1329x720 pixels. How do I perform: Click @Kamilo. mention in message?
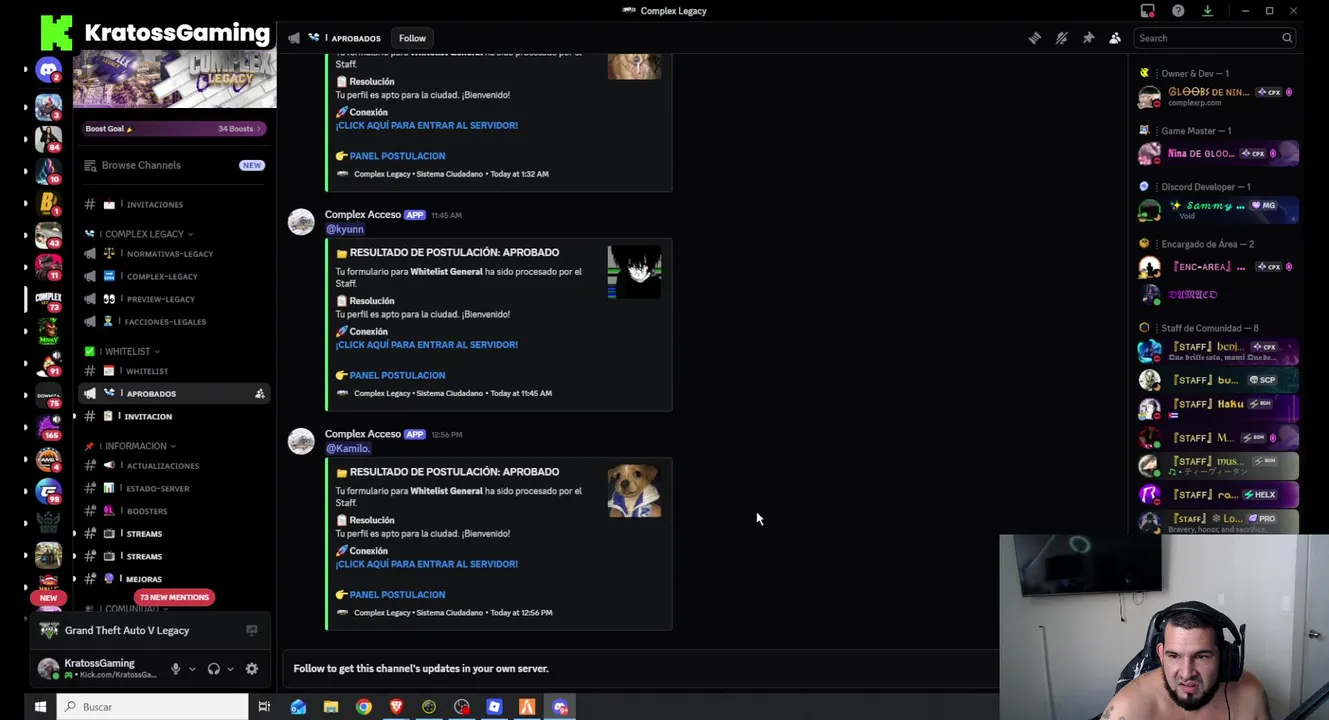(x=348, y=448)
